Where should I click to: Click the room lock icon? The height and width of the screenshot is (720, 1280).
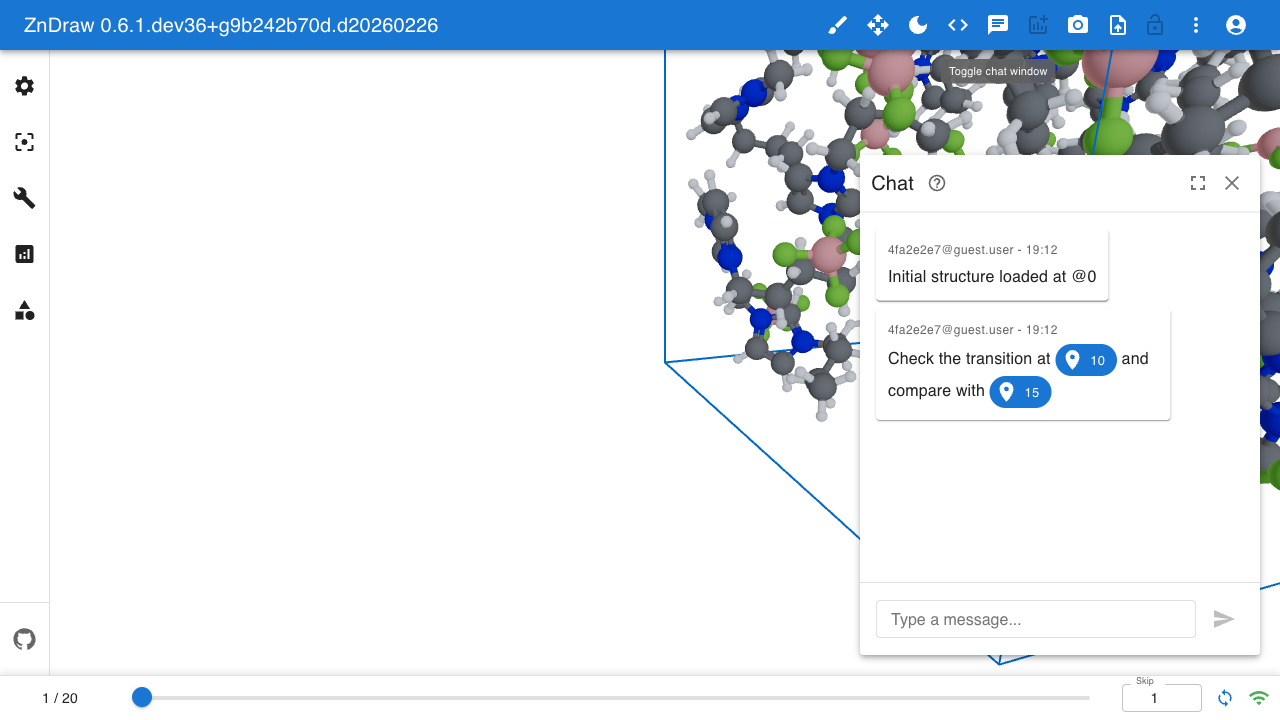[1155, 25]
